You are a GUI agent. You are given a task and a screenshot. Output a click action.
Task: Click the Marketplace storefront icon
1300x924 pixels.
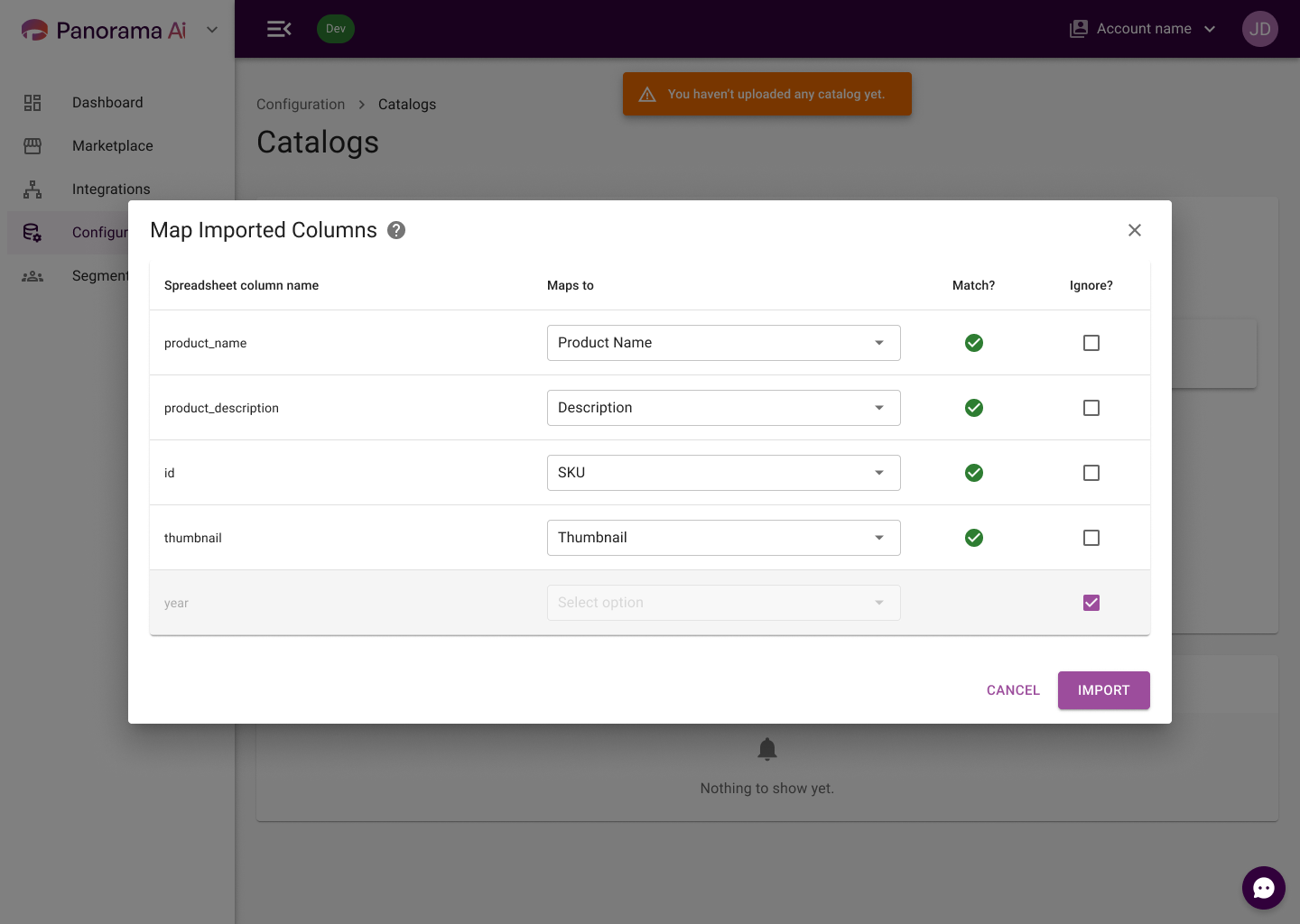(x=32, y=146)
